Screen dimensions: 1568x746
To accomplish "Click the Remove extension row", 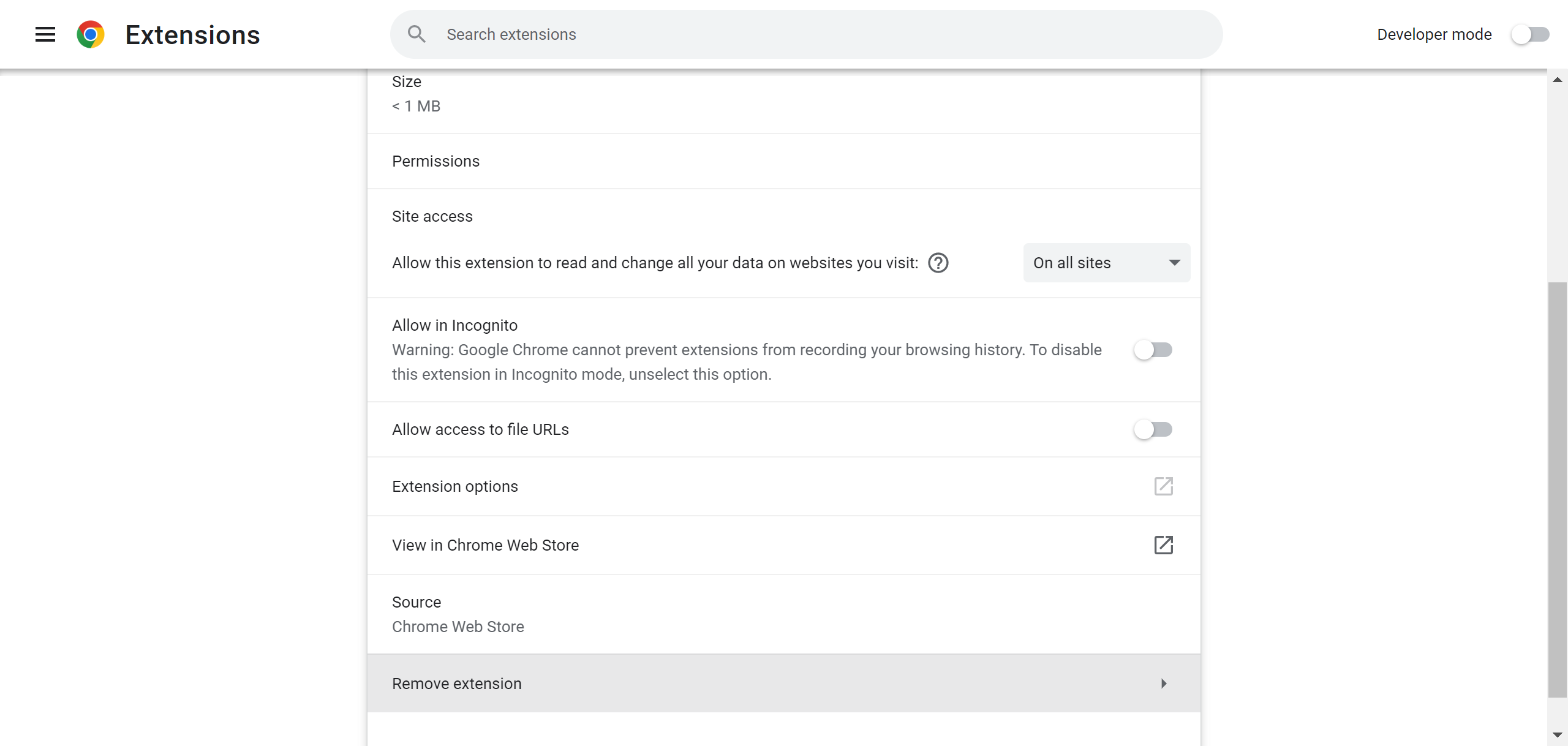I will (784, 684).
